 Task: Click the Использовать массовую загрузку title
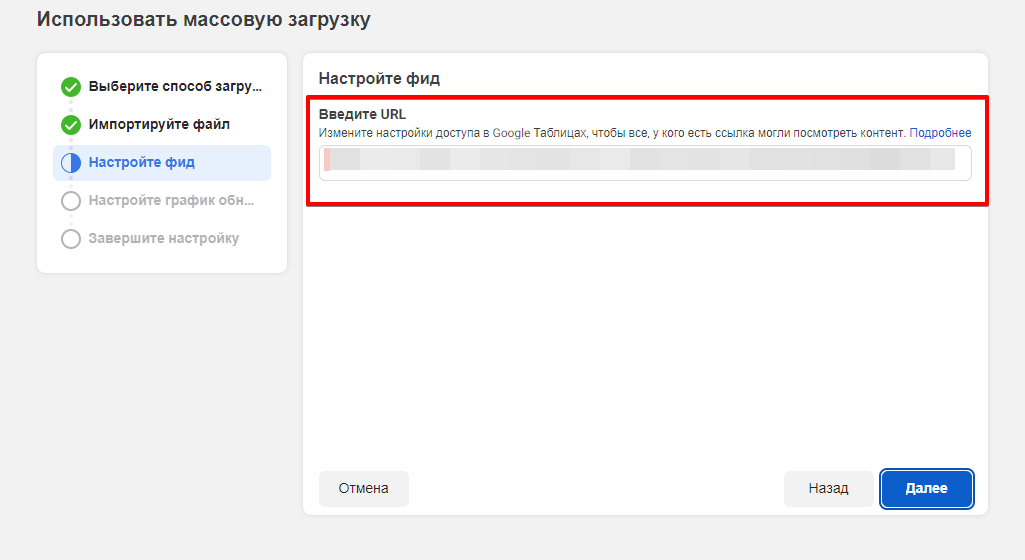tap(203, 19)
